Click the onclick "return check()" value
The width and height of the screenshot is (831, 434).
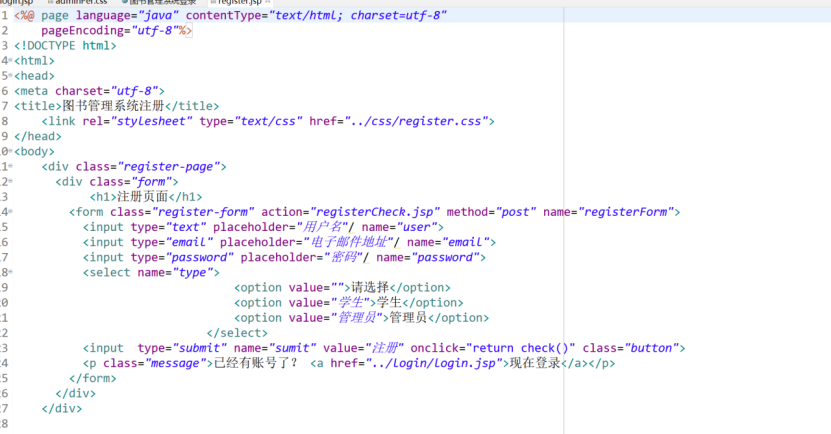tap(521, 348)
